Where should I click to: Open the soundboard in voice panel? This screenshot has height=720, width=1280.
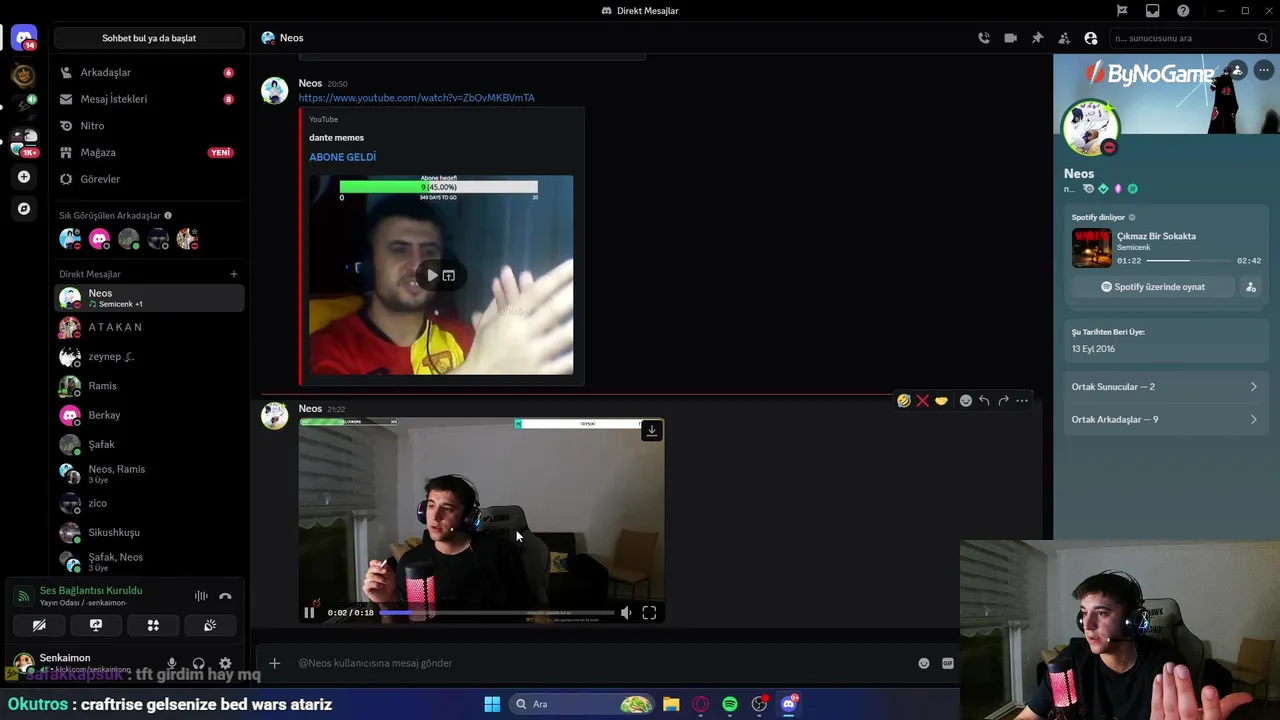point(210,625)
